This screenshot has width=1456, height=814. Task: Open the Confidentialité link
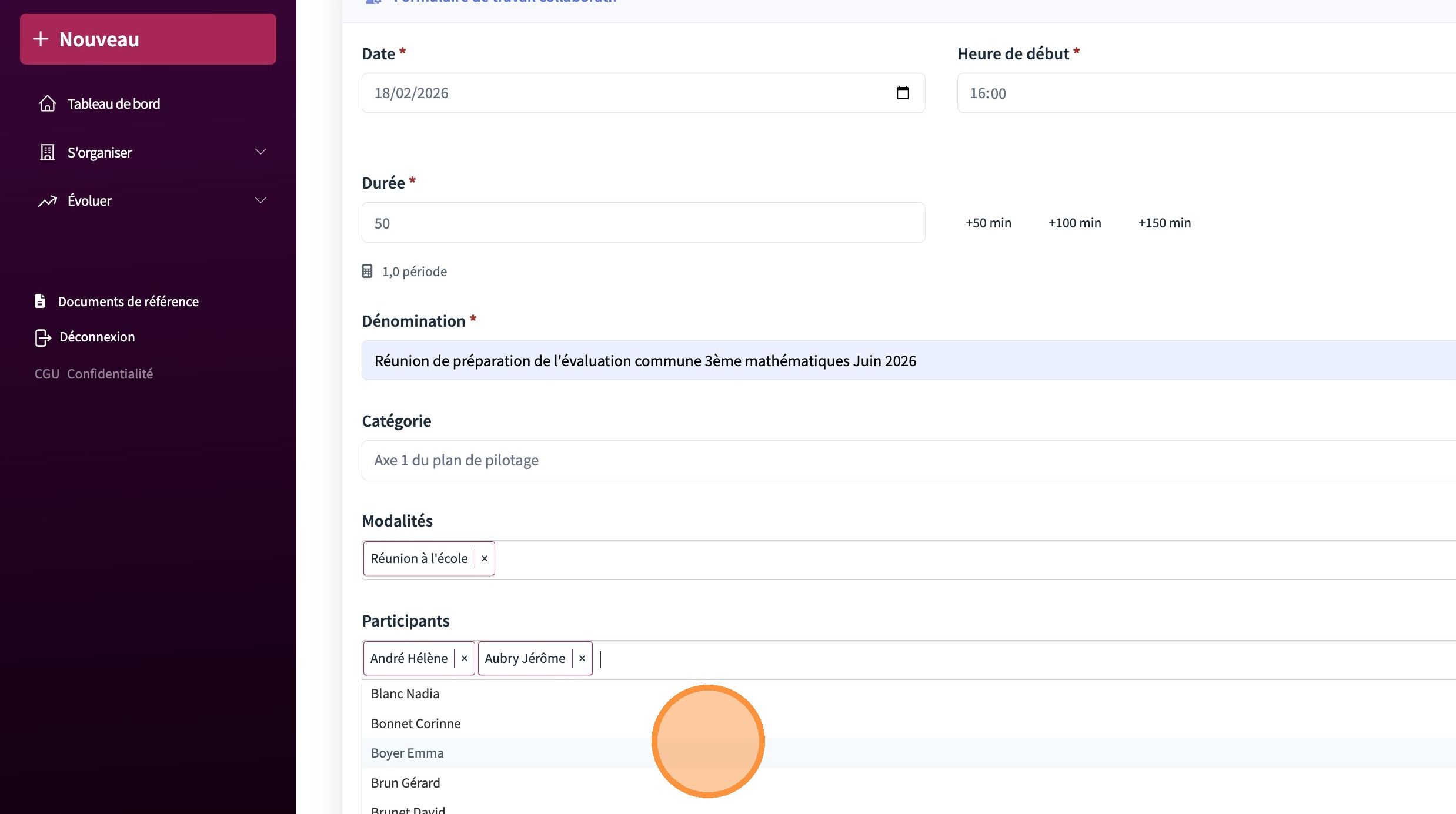pos(110,374)
